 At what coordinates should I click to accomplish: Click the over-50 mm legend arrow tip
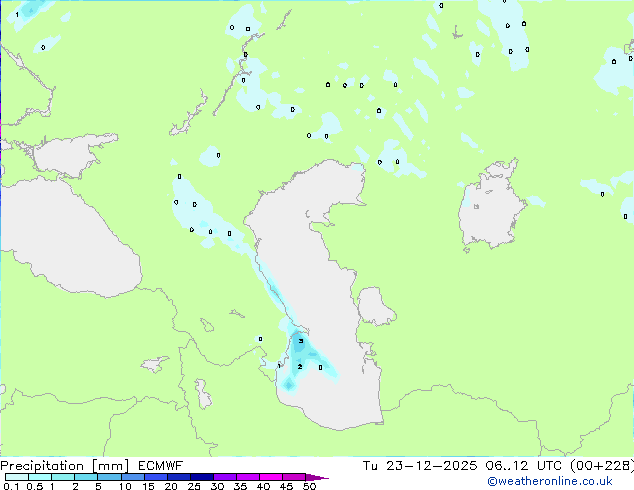pyautogui.click(x=317, y=478)
